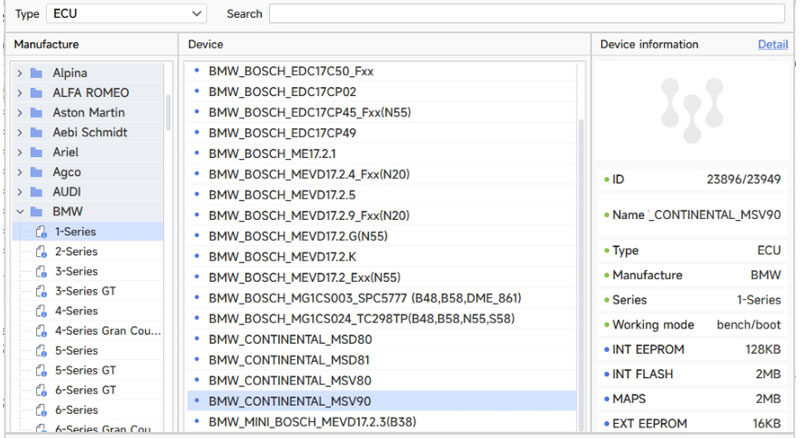
Task: Select BMW_BOSCH_MEVD17.2.G(N55) device
Action: click(382, 236)
